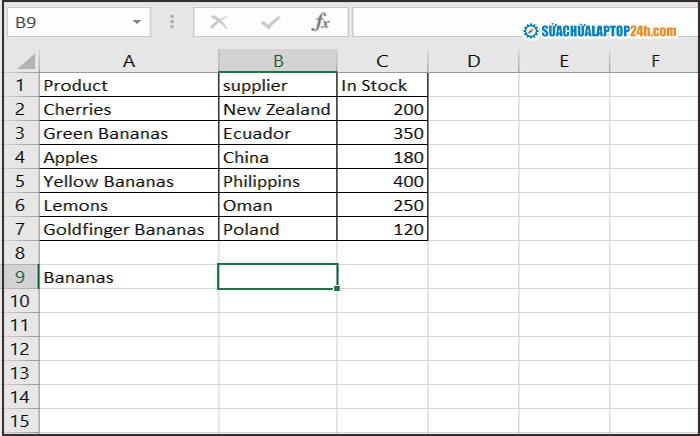
Task: Click the Cancel X formula icon
Action: pyautogui.click(x=219, y=22)
